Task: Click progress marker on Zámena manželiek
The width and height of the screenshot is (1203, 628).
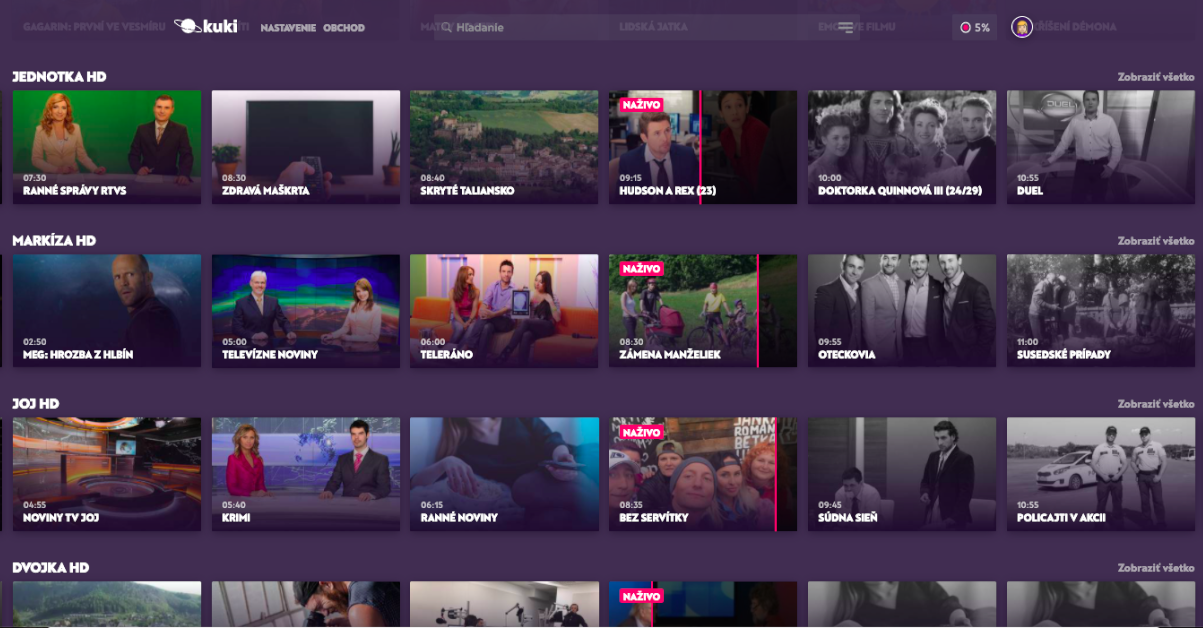Action: click(x=758, y=311)
